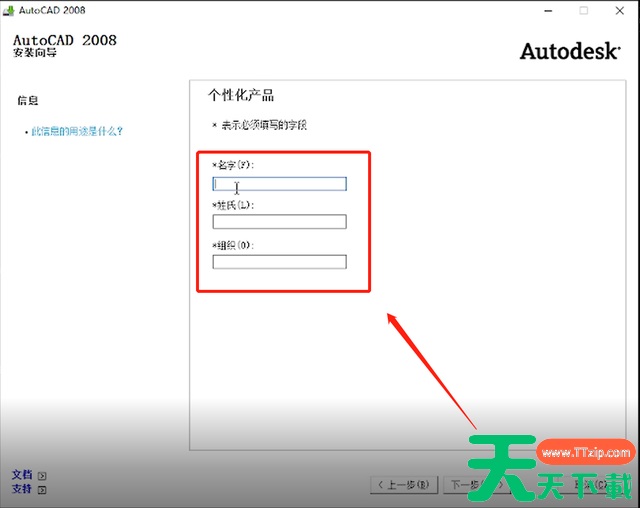Open the 文档 documentation link
The width and height of the screenshot is (640, 508).
22,475
